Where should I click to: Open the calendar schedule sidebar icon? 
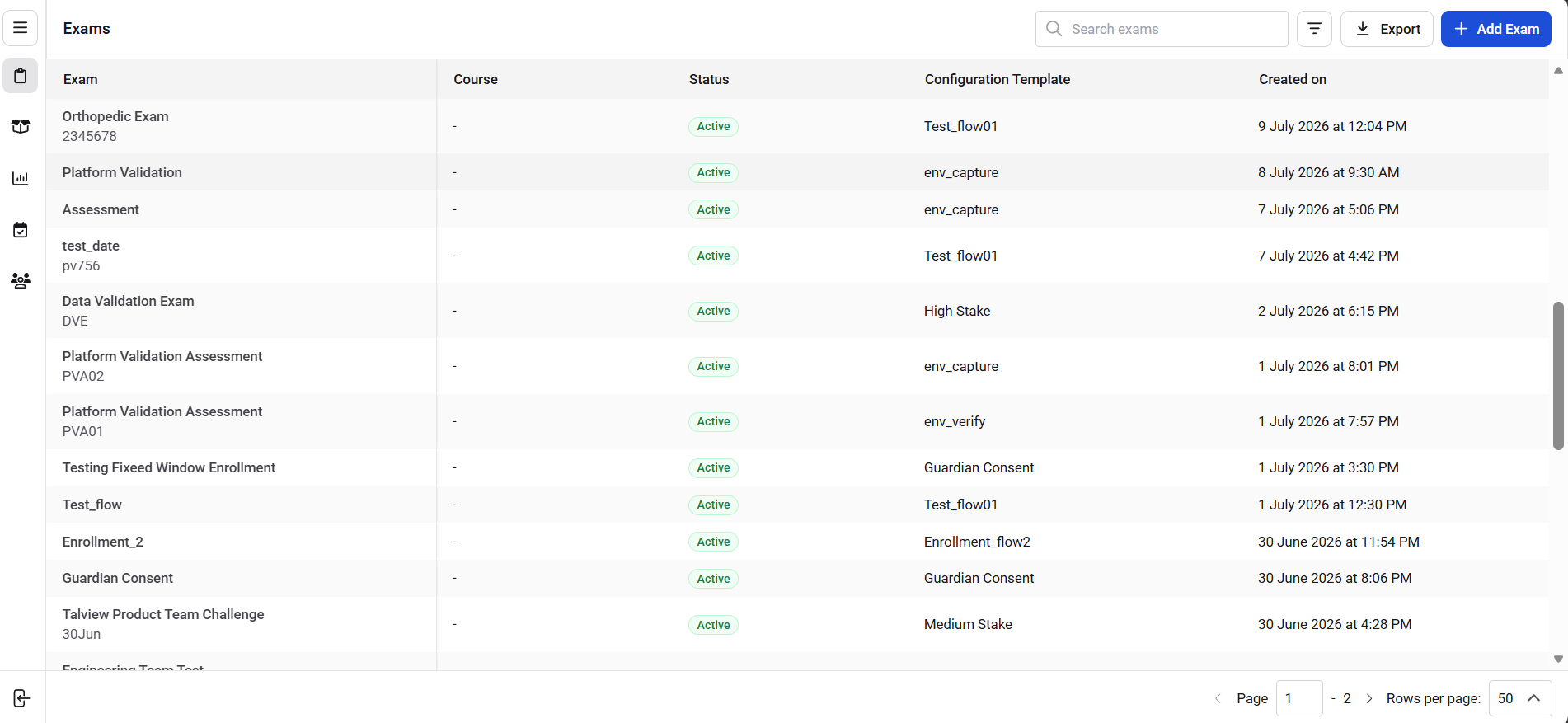coord(21,230)
